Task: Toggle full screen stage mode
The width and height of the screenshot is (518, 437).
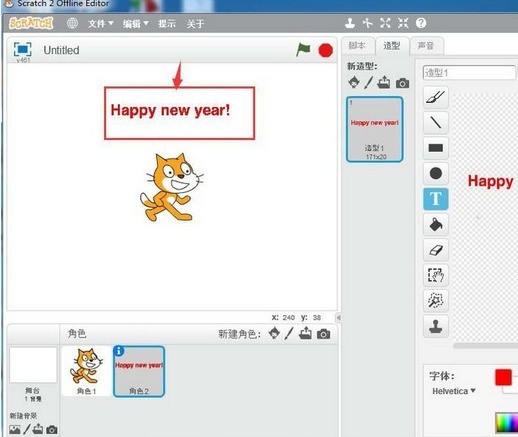Action: [23, 50]
